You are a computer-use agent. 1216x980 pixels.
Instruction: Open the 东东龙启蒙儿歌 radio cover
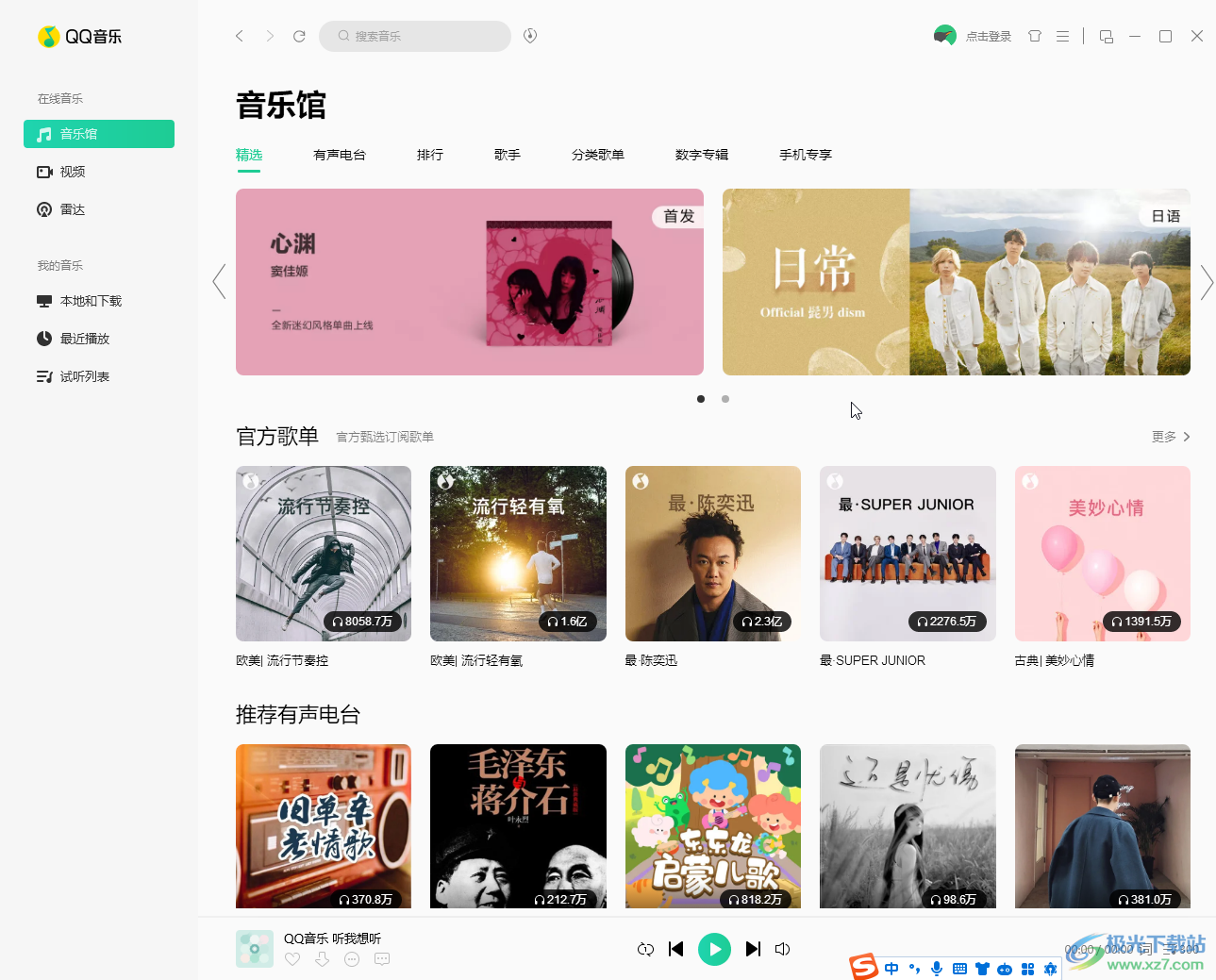pos(713,826)
